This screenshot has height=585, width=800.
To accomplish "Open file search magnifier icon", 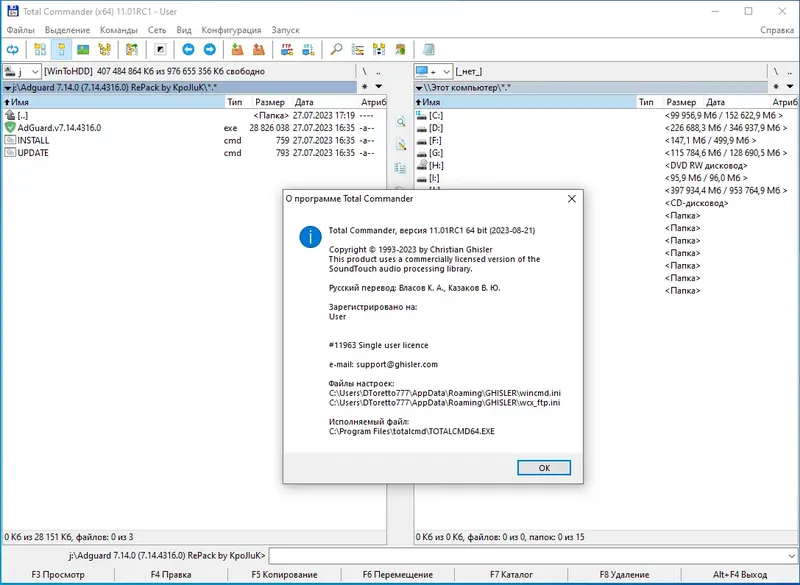I will (336, 49).
